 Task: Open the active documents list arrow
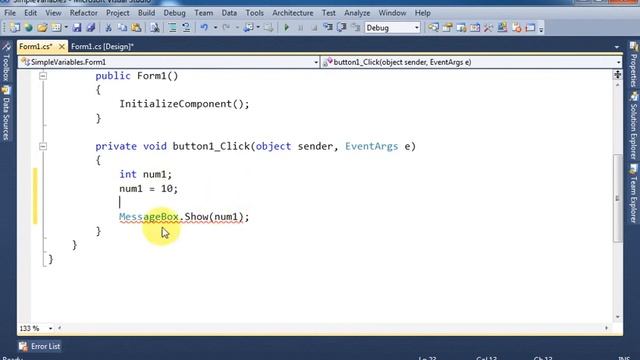point(617,47)
